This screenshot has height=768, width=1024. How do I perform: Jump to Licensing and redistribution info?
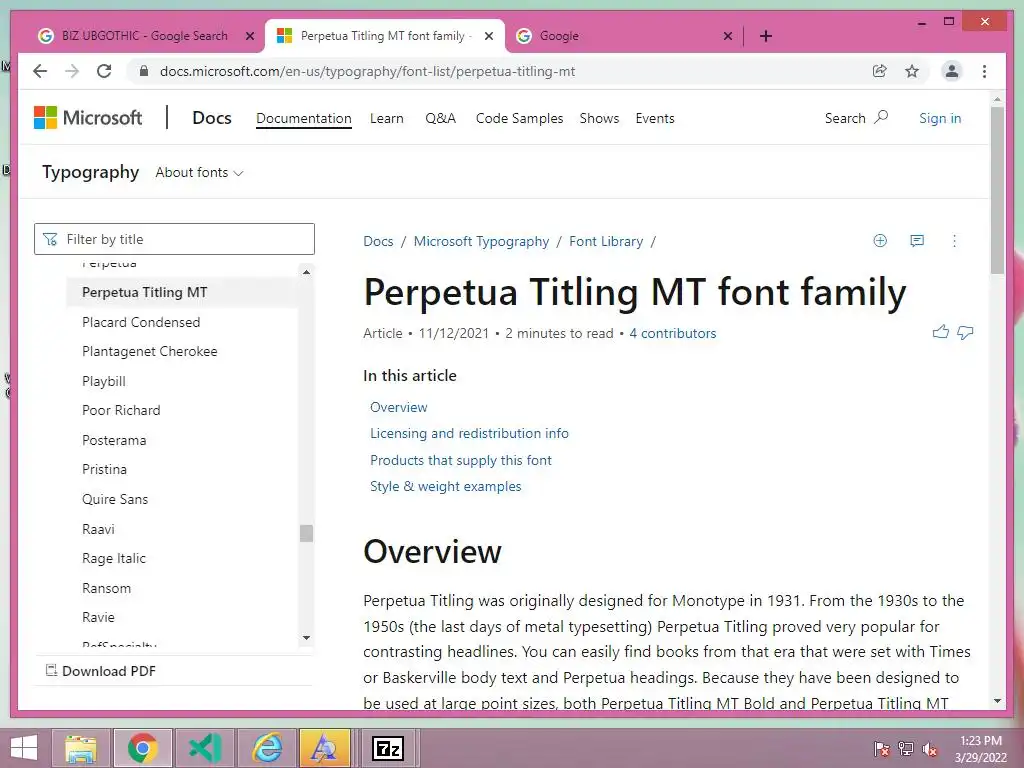[x=469, y=433]
